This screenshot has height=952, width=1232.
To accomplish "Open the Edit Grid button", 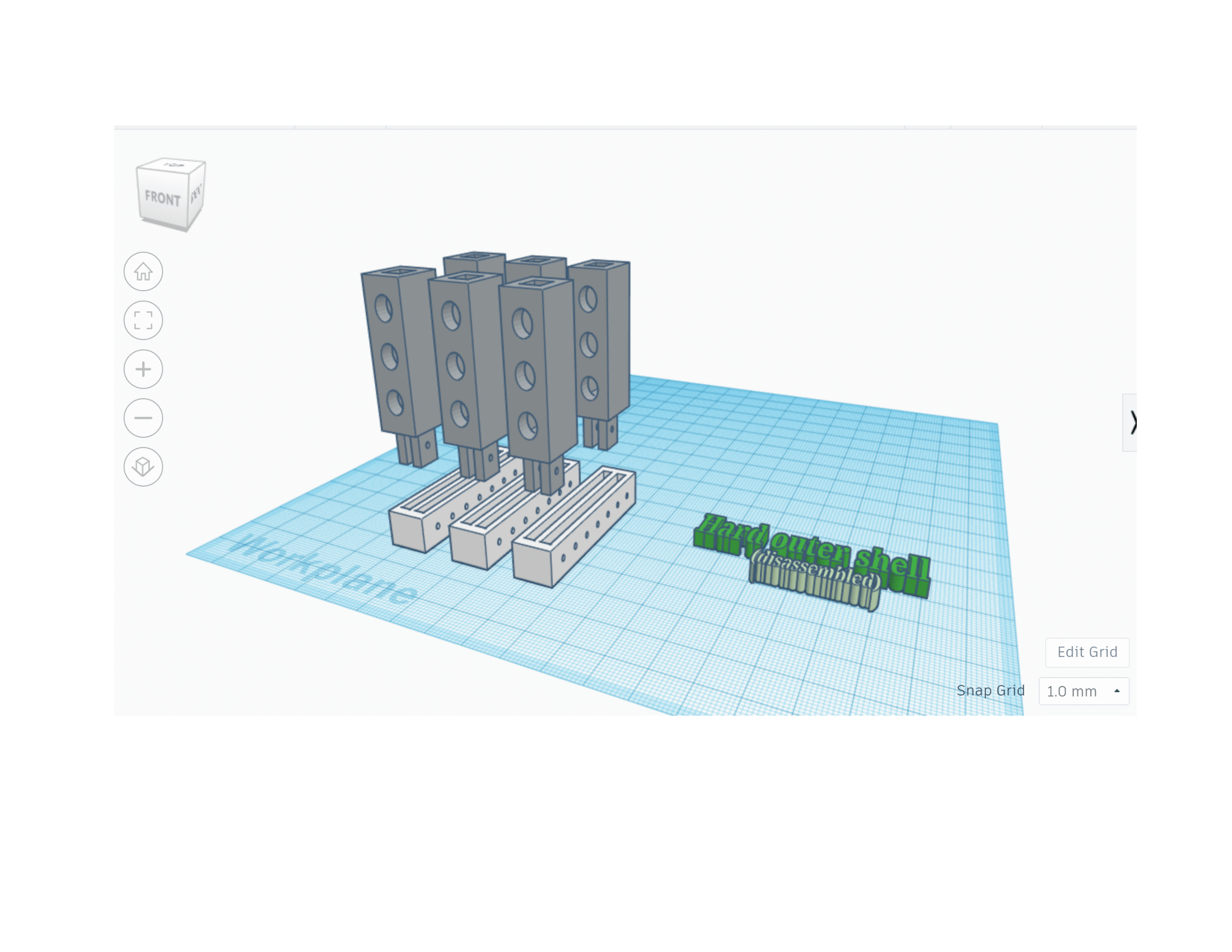I will (x=1087, y=652).
